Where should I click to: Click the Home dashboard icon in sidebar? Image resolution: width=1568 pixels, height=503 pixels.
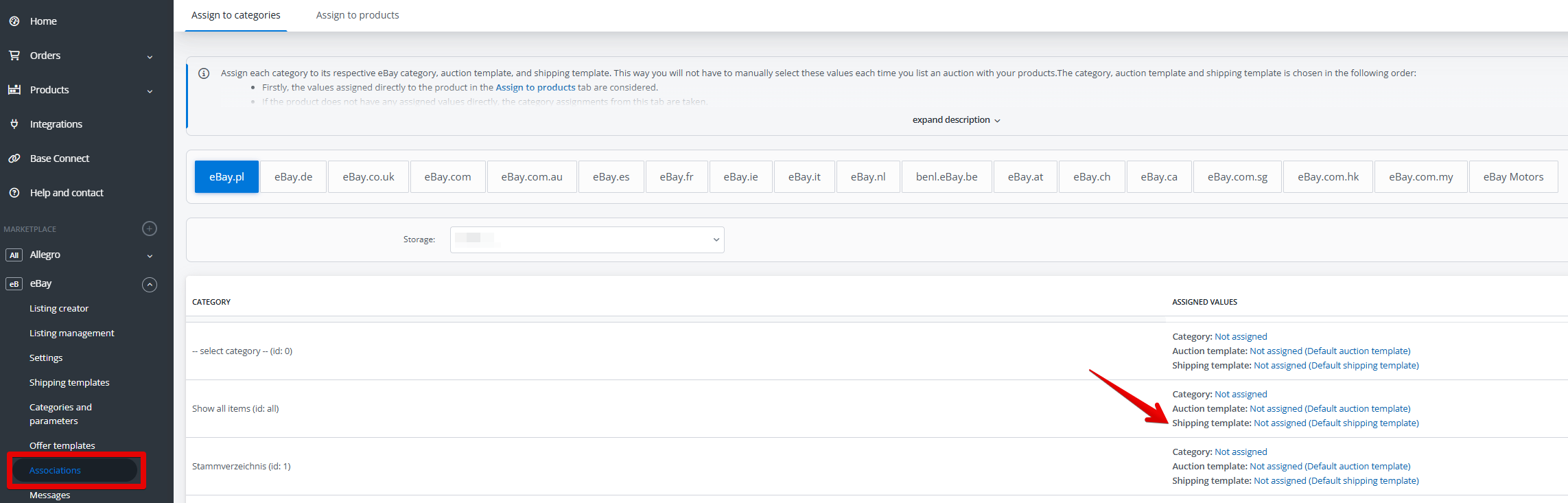[14, 21]
